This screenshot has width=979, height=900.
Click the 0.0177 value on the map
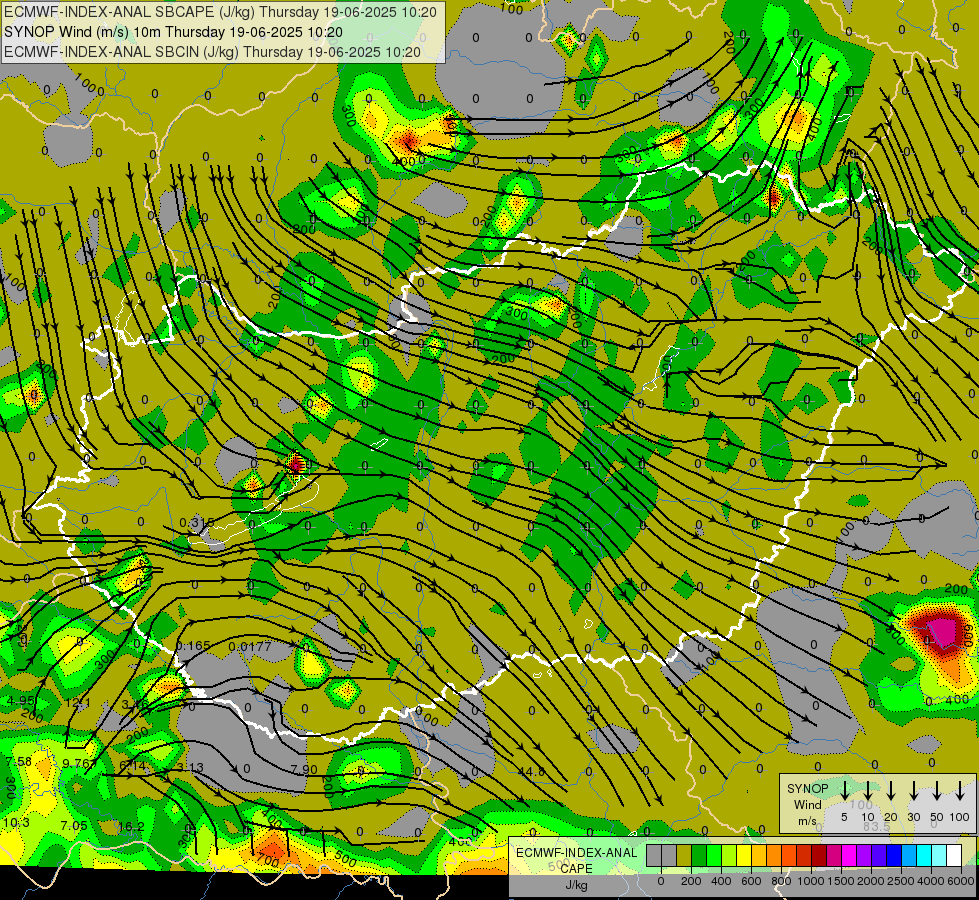coord(250,646)
